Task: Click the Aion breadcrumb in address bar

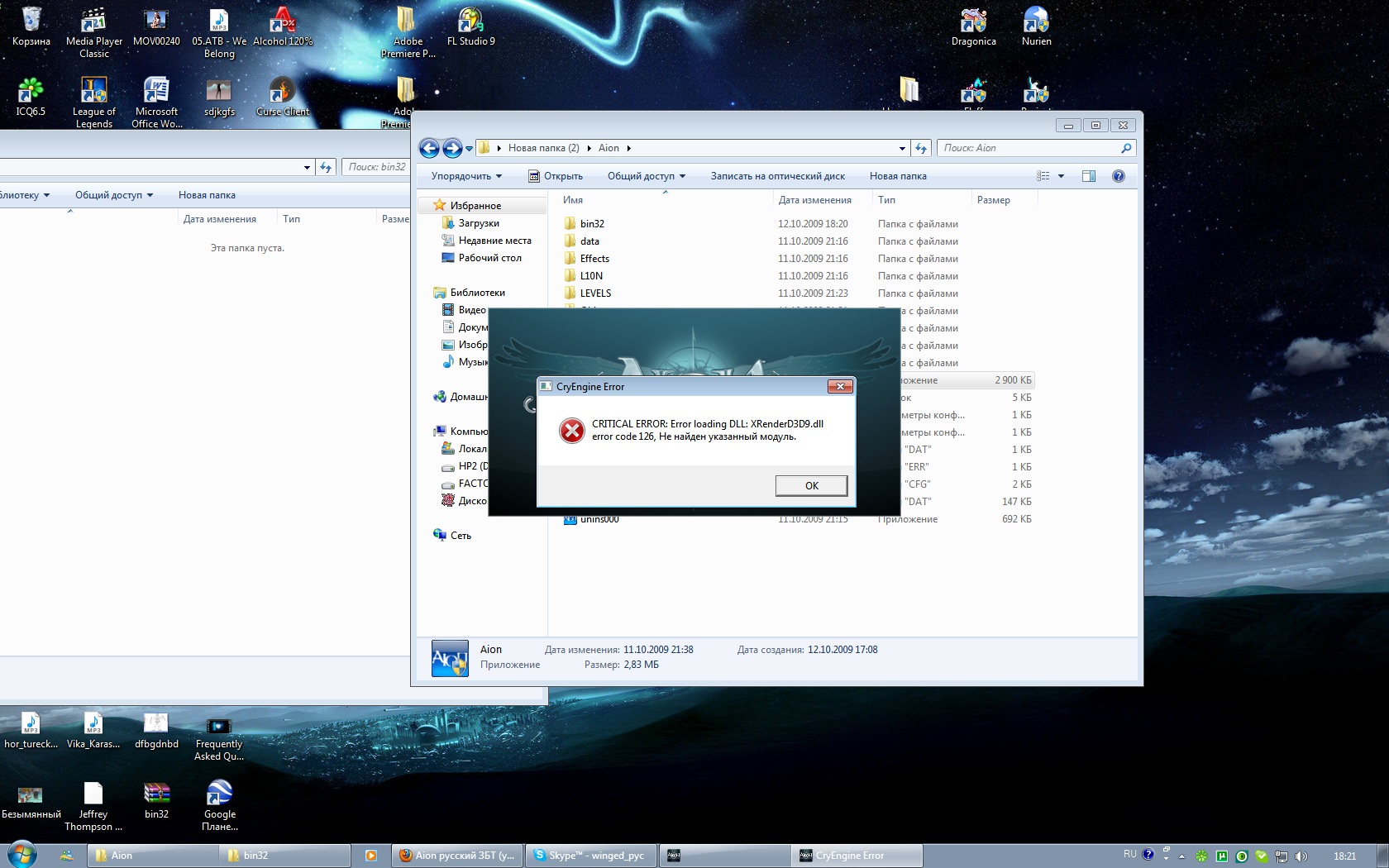Action: pyautogui.click(x=609, y=148)
